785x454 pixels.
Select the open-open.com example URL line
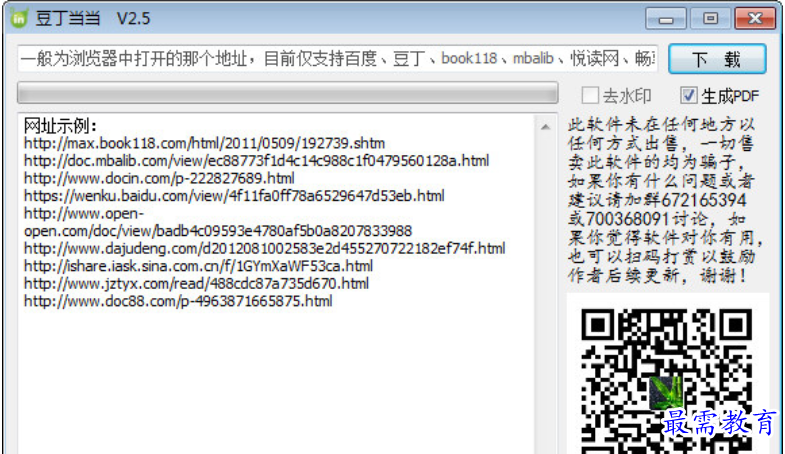tap(218, 222)
